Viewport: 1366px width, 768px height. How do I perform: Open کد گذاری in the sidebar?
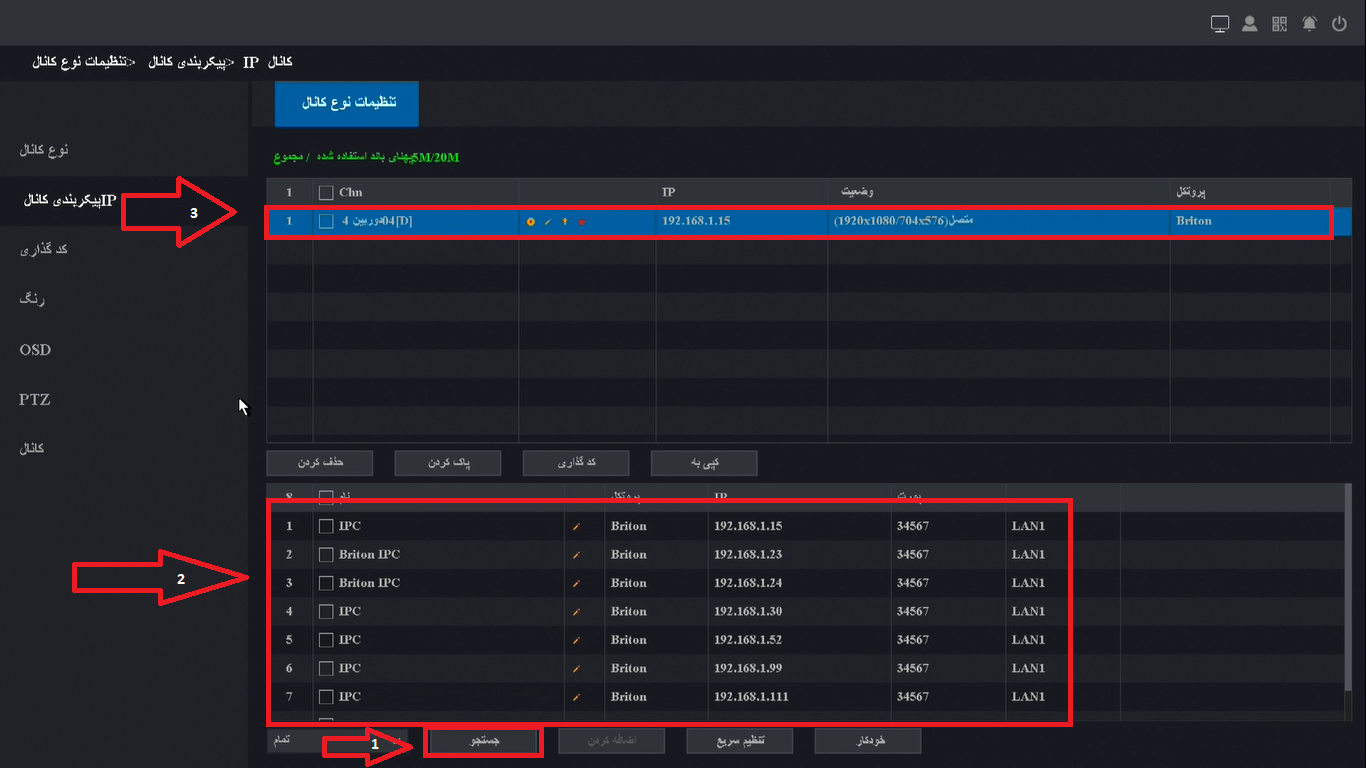44,249
